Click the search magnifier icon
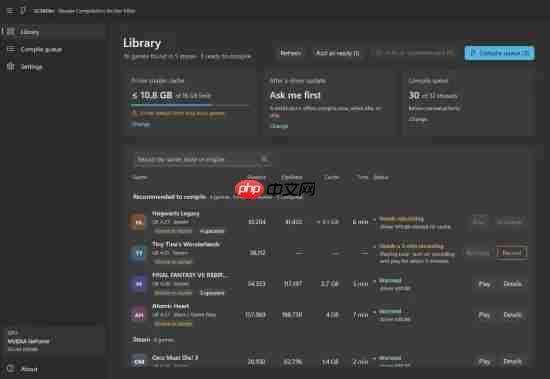 264,159
